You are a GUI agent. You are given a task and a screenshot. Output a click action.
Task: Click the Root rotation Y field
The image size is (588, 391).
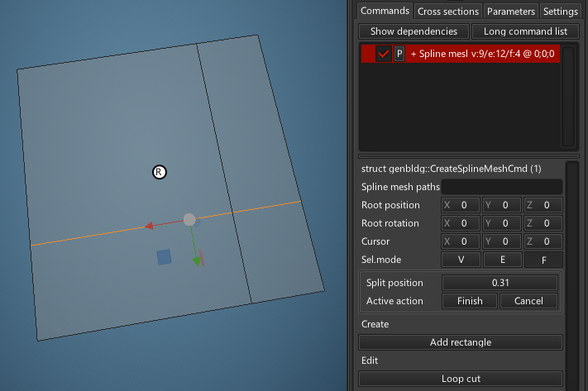click(x=502, y=223)
